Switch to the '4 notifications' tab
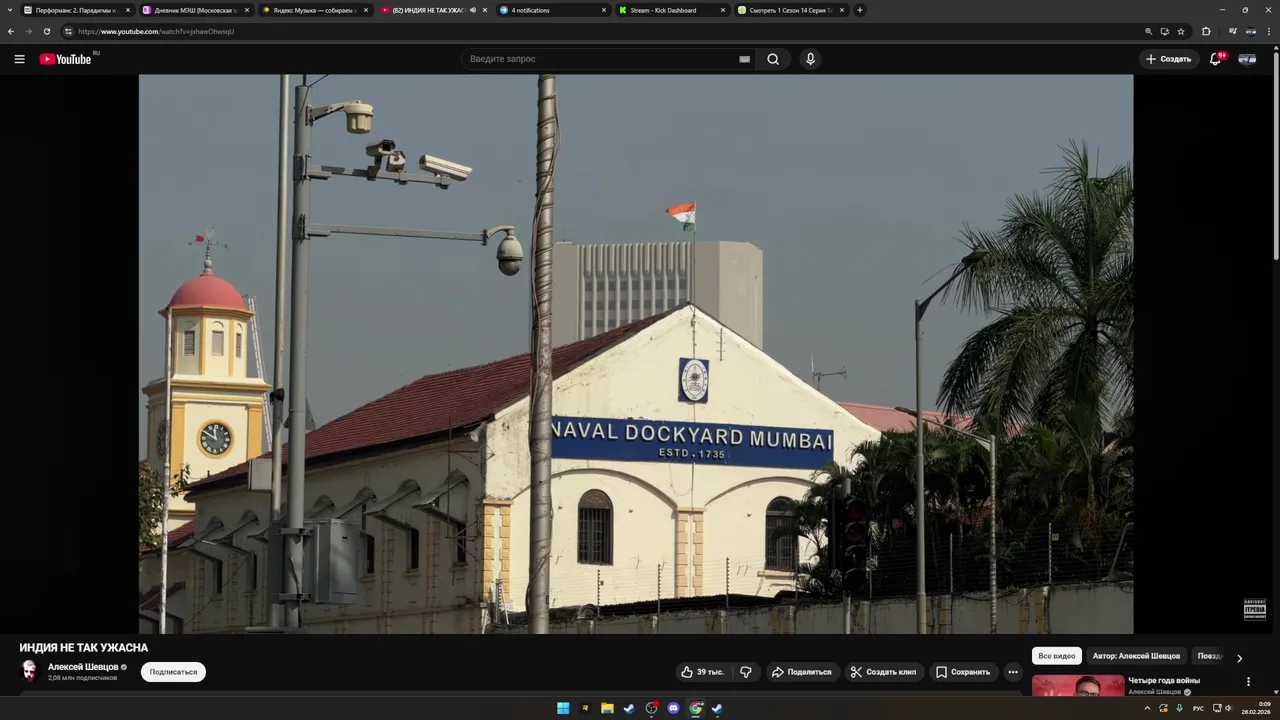Screen dimensions: 1280x720 pos(552,10)
